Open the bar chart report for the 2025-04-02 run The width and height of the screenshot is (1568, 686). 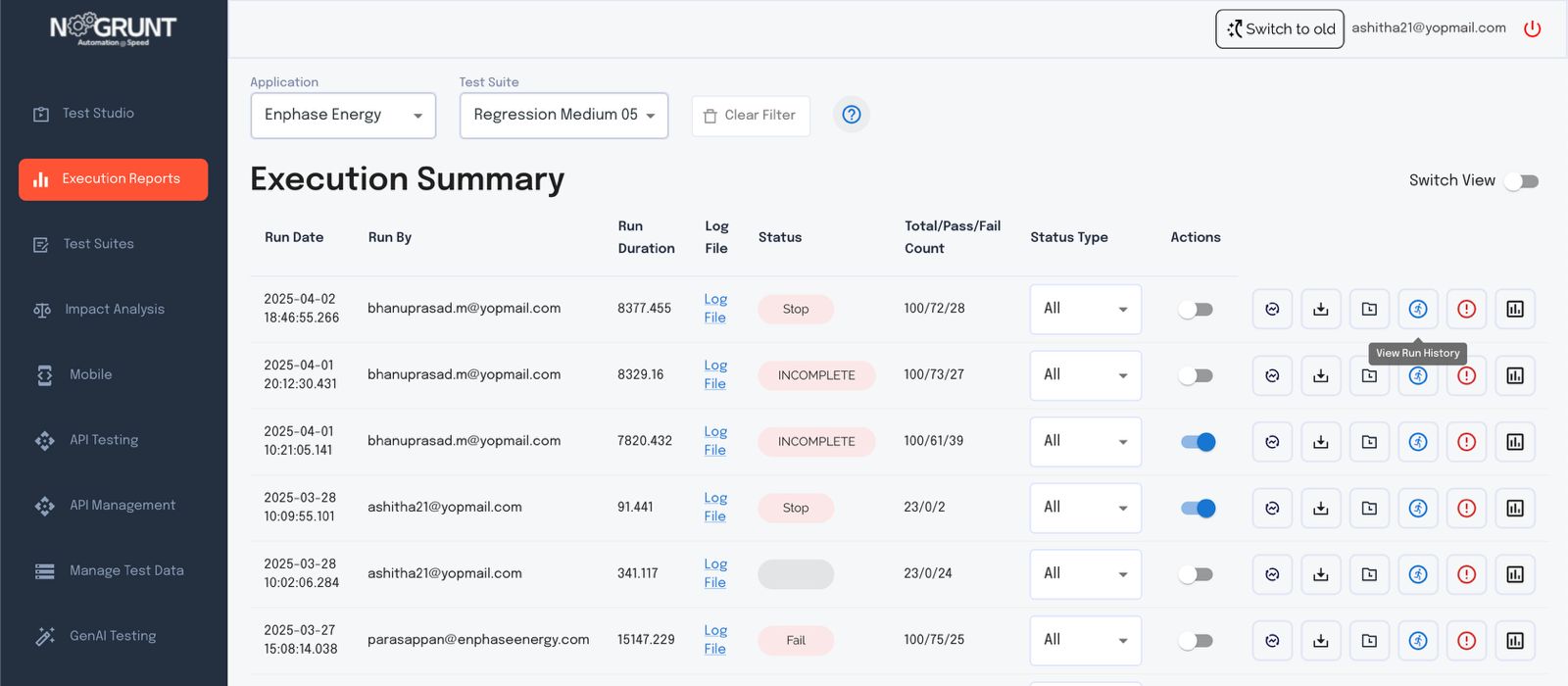click(1515, 309)
